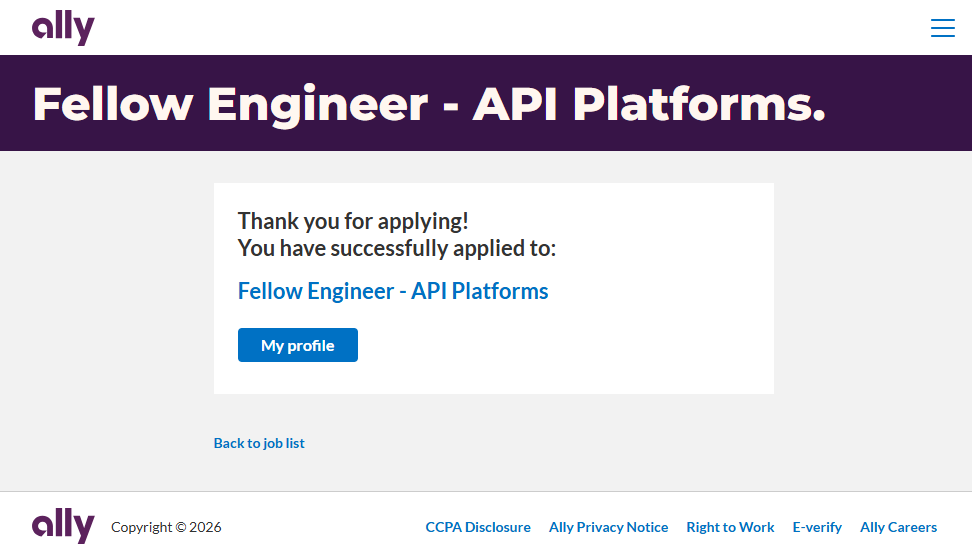The width and height of the screenshot is (972, 560).
Task: Go back to the job list
Action: [259, 443]
